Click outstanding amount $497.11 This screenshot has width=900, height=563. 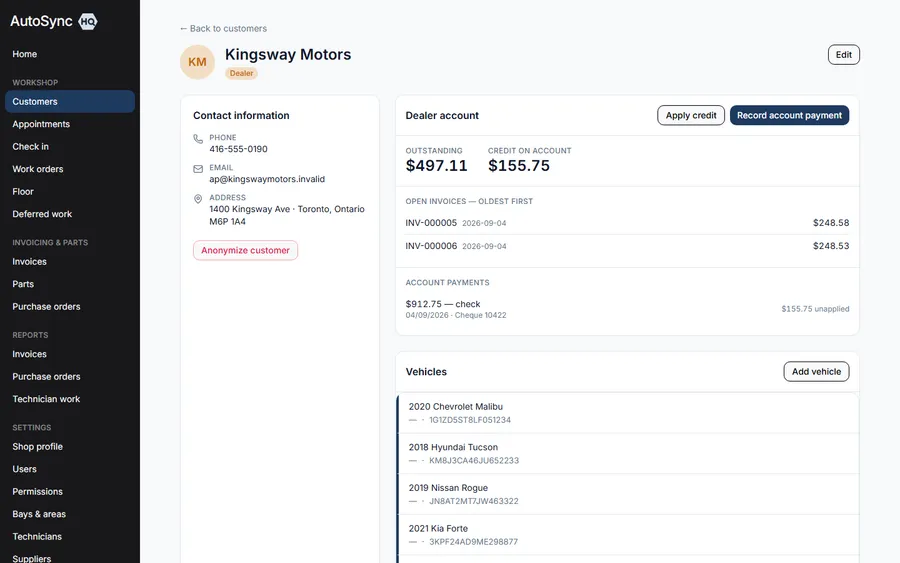pos(436,165)
